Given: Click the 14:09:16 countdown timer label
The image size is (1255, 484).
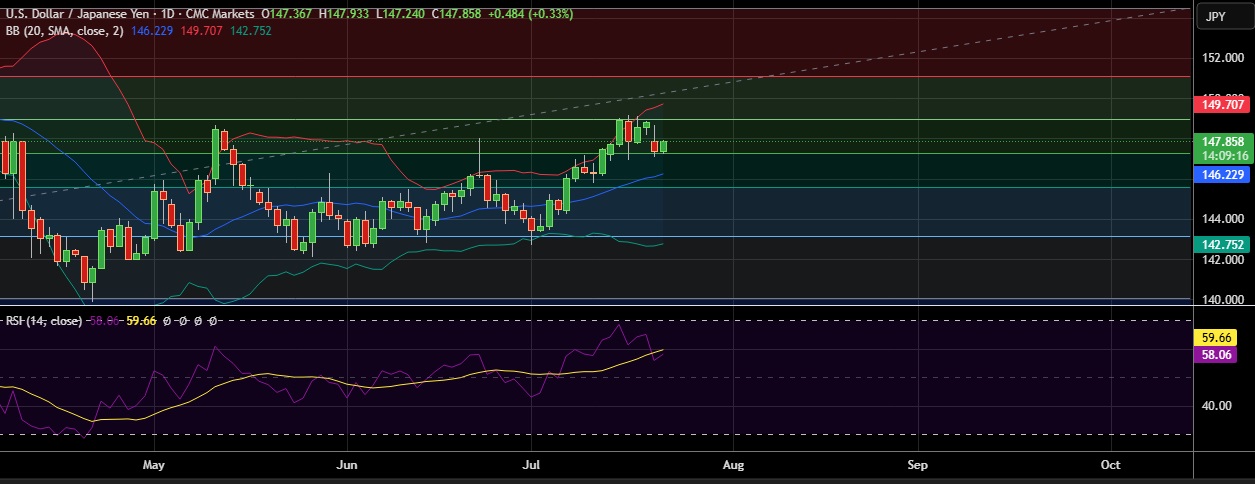Looking at the screenshot, I should point(1222,156).
